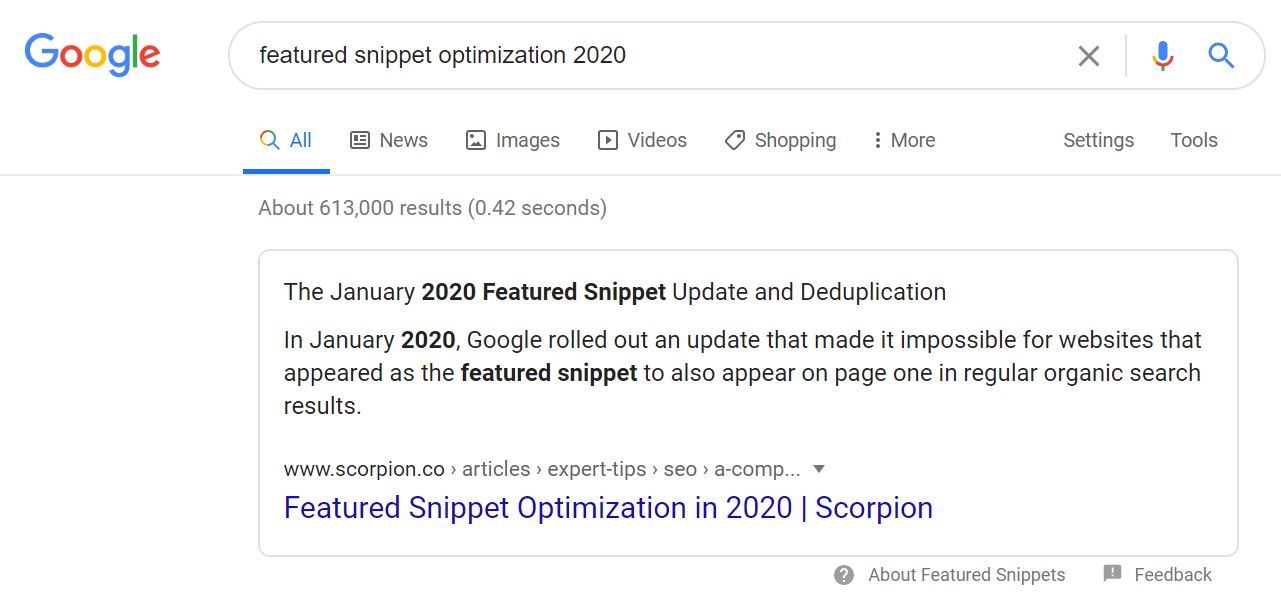Screen dimensions: 1281x604
Task: Clear the search box with X
Action: [1089, 56]
